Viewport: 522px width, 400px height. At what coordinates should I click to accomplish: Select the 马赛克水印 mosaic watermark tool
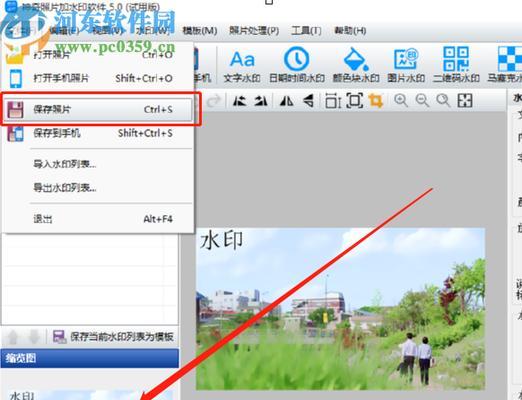(x=505, y=66)
